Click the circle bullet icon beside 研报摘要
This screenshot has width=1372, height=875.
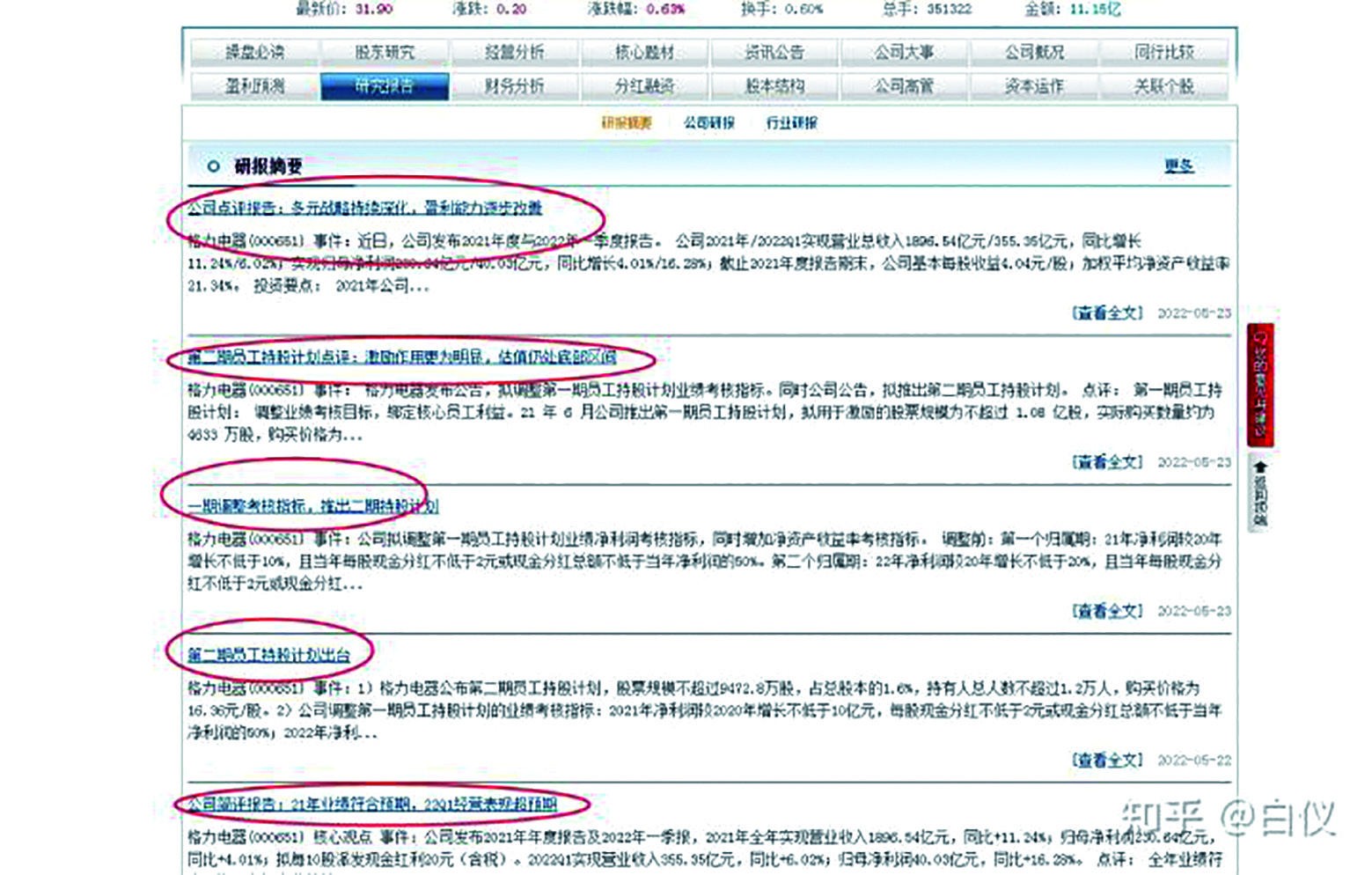(x=211, y=164)
